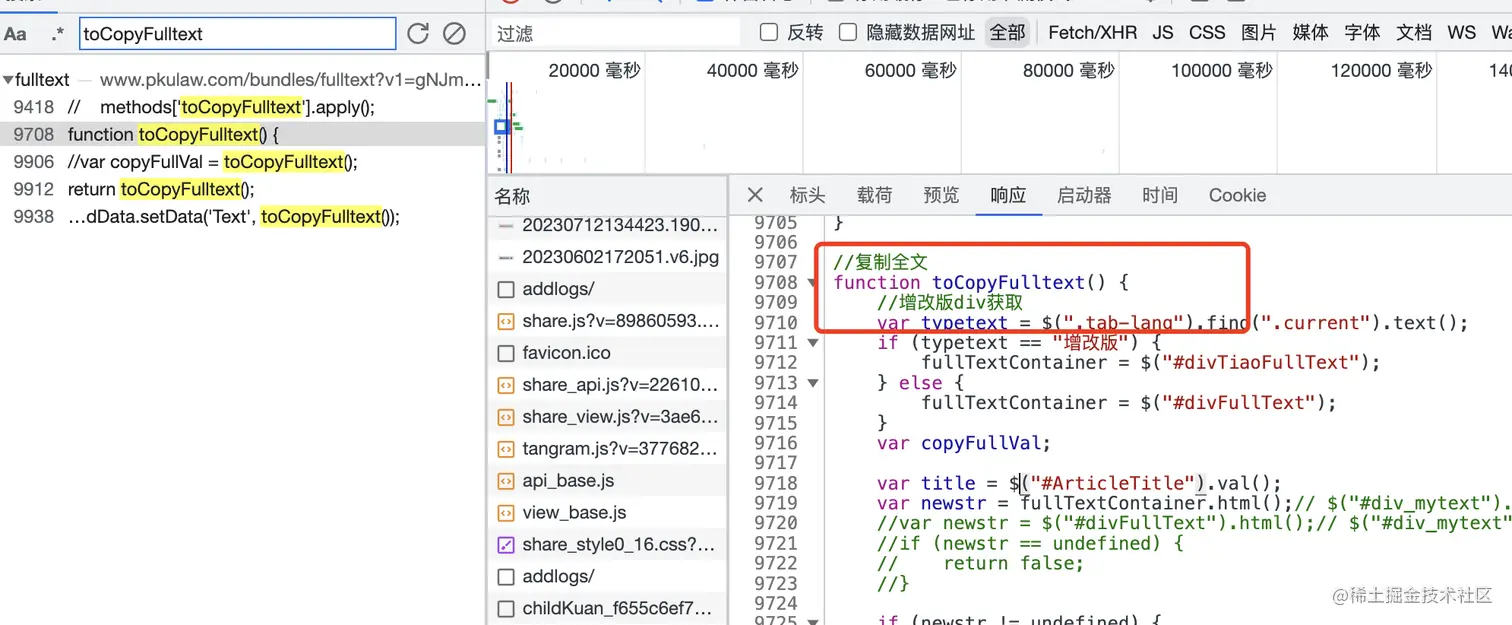
Task: Toggle regular expression .* option
Action: [x=57, y=34]
